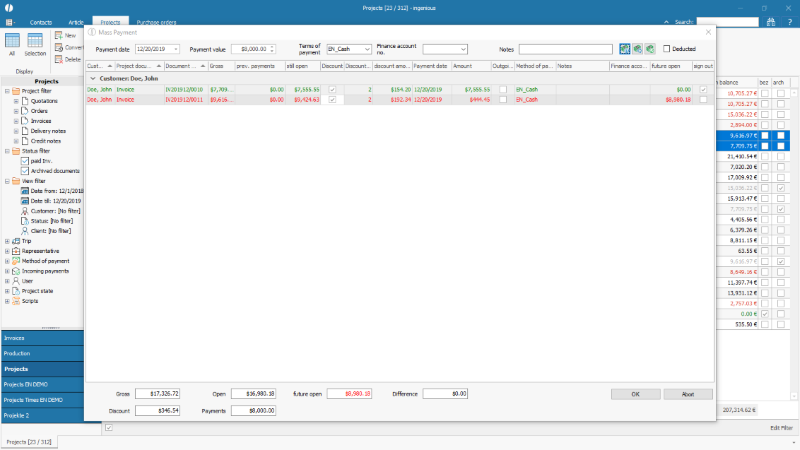
Task: Click the Date till calendar icon
Action: [24, 201]
